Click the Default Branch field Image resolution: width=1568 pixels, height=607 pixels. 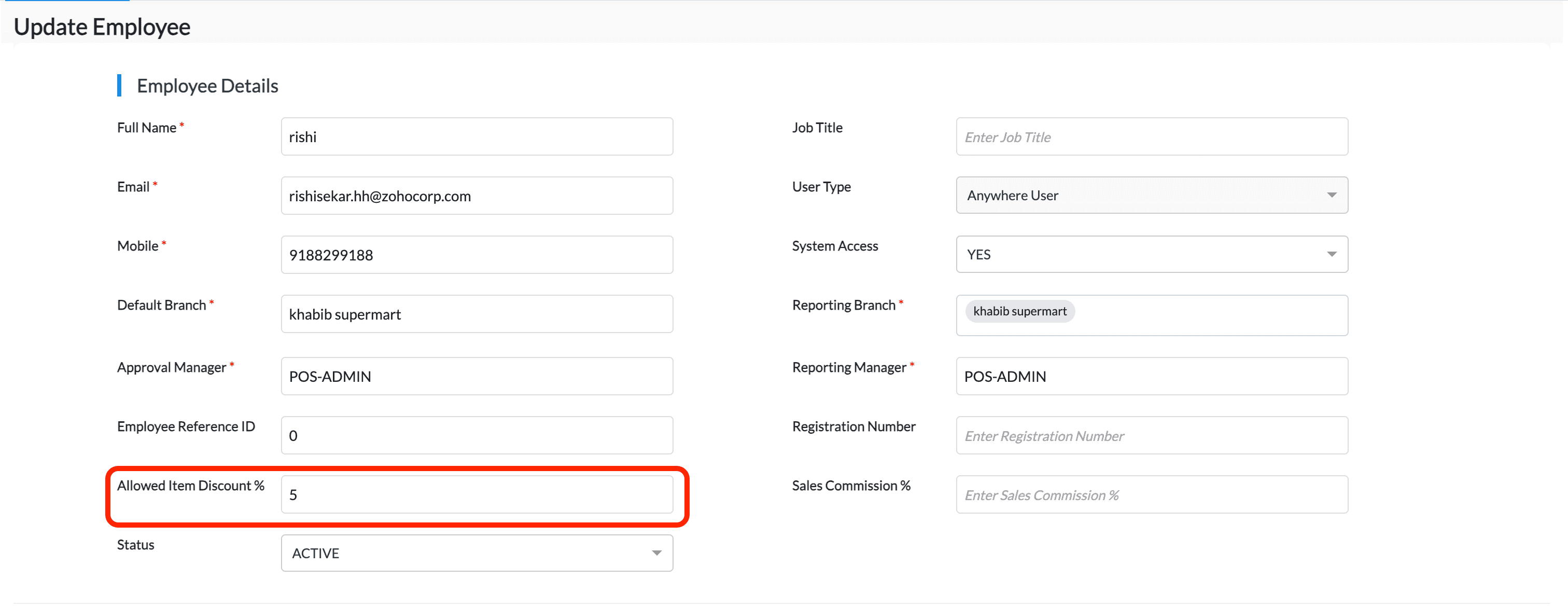point(477,313)
